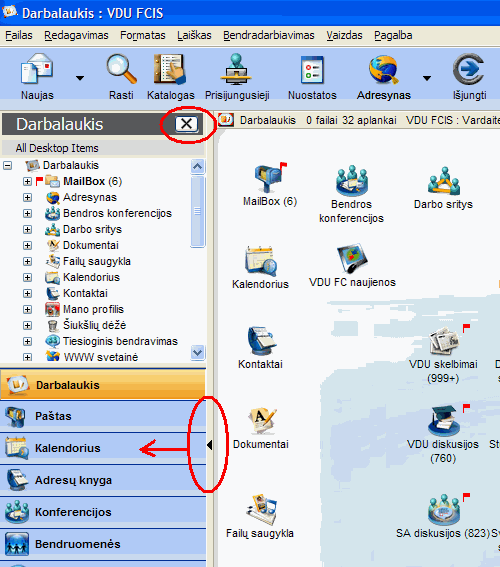Image resolution: width=500 pixels, height=567 pixels.
Task: Open the Laiškas menu
Action: [x=194, y=35]
